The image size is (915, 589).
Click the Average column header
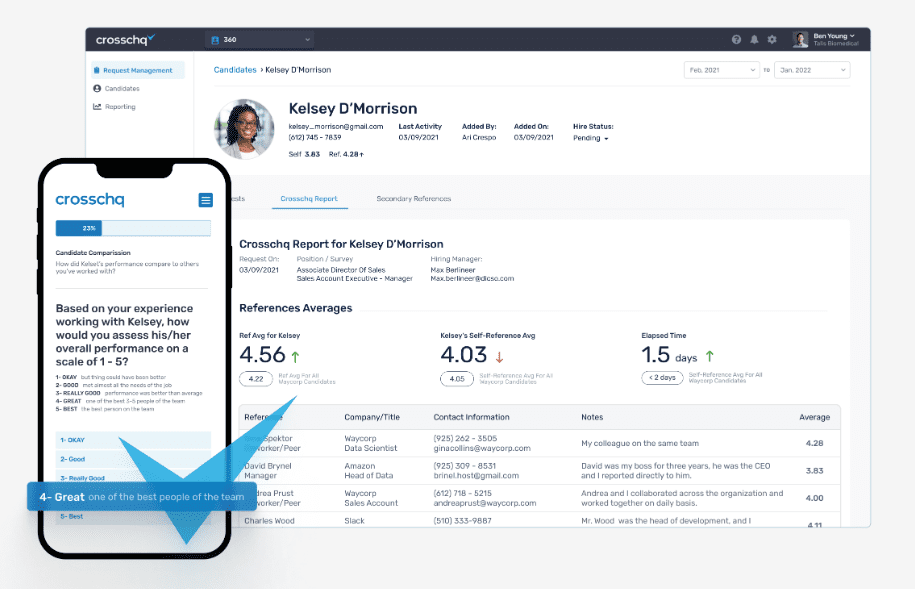pyautogui.click(x=814, y=417)
